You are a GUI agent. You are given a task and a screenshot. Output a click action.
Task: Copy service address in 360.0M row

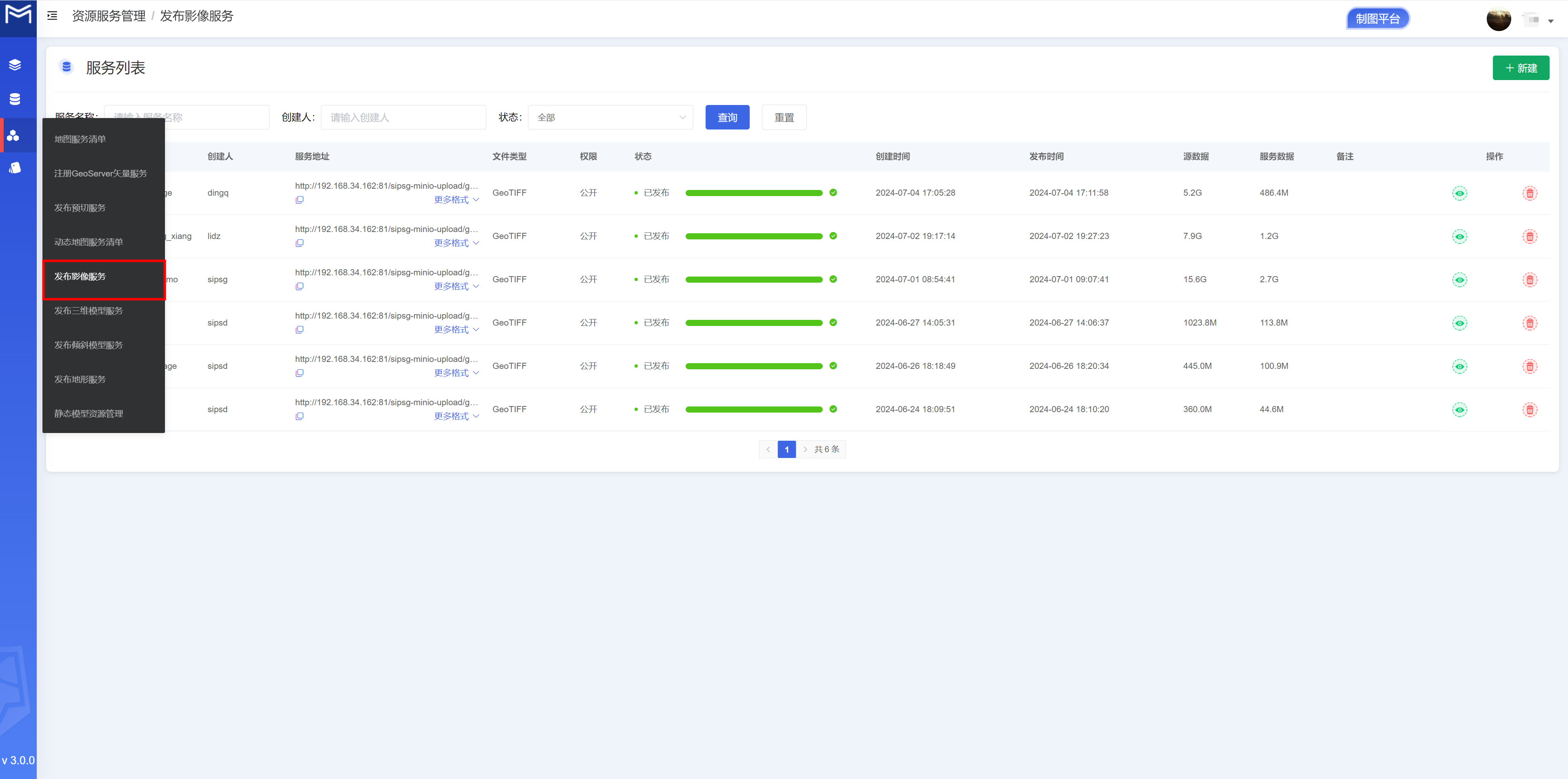click(299, 416)
